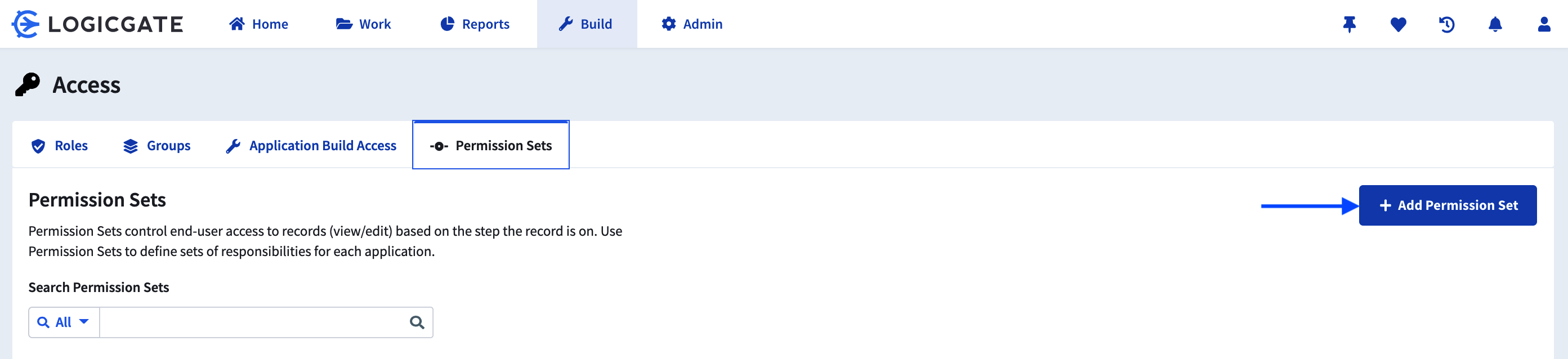Image resolution: width=1568 pixels, height=359 pixels.
Task: Expand the All search filter dropdown
Action: pos(64,322)
